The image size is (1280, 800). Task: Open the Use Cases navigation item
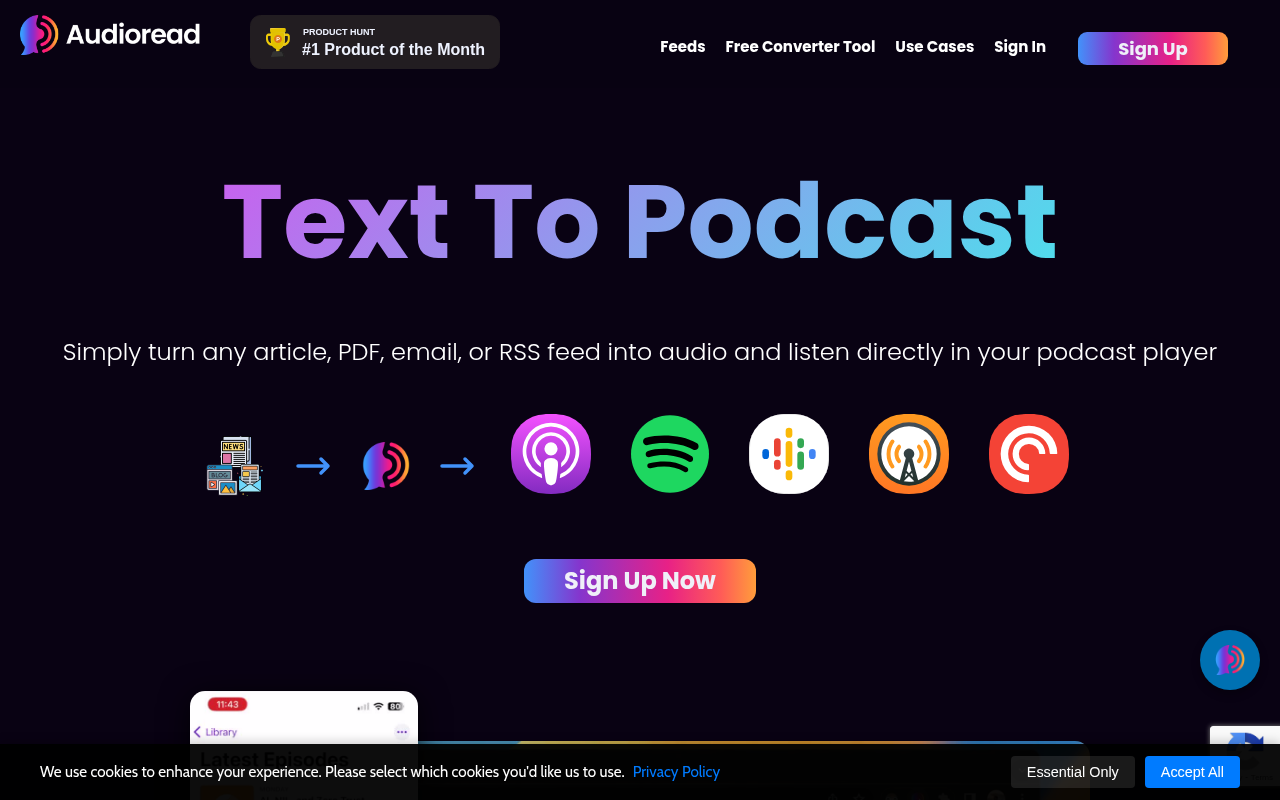934,46
